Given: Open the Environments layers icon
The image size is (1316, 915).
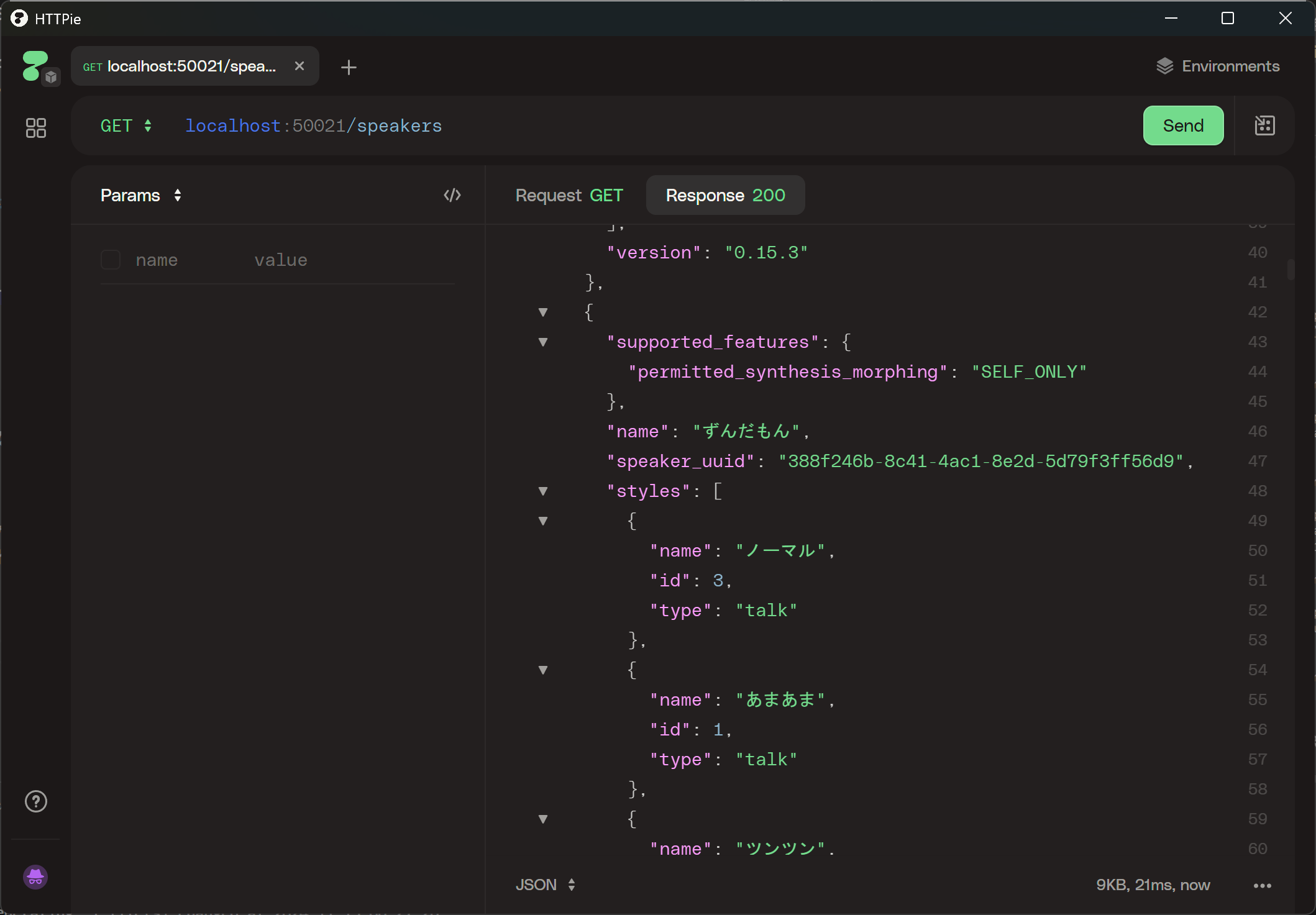Looking at the screenshot, I should (1164, 66).
